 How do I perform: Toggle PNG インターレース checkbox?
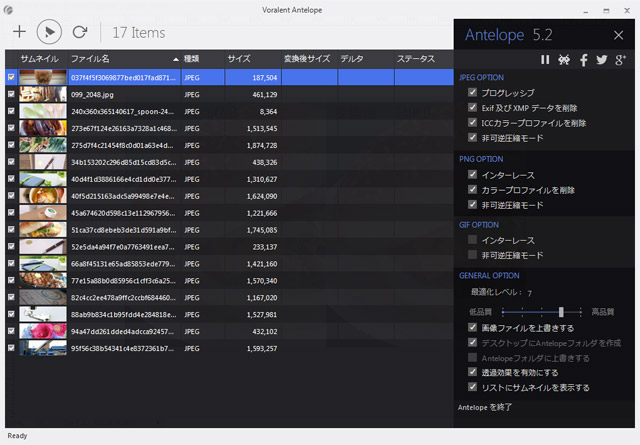(x=472, y=175)
